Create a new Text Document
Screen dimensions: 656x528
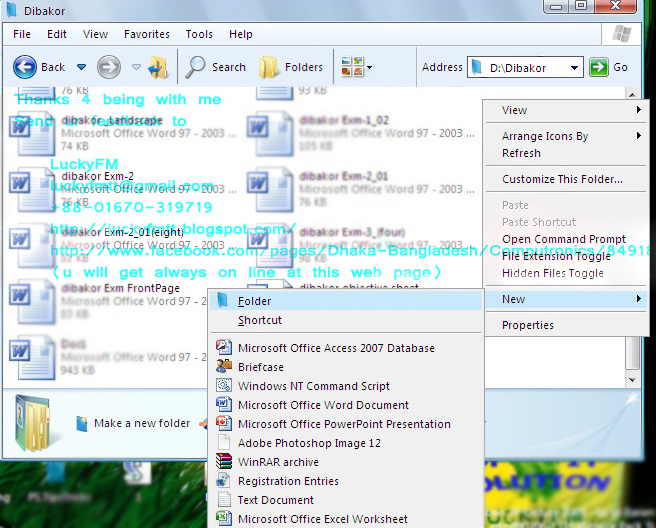click(x=346, y=500)
